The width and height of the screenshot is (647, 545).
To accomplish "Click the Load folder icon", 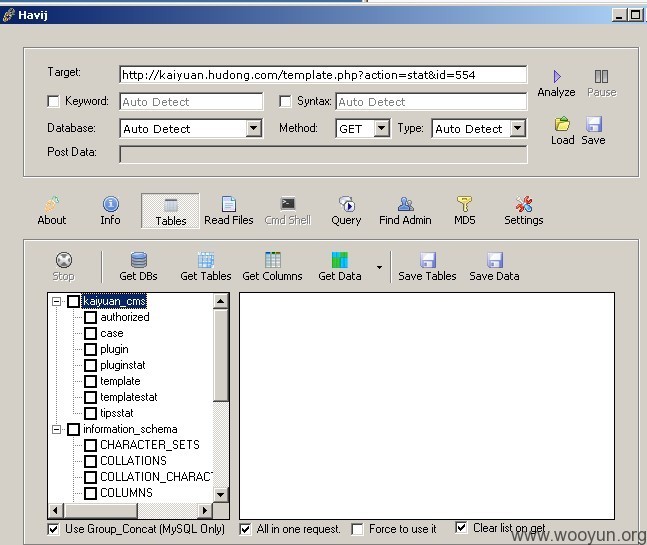I will (x=562, y=124).
